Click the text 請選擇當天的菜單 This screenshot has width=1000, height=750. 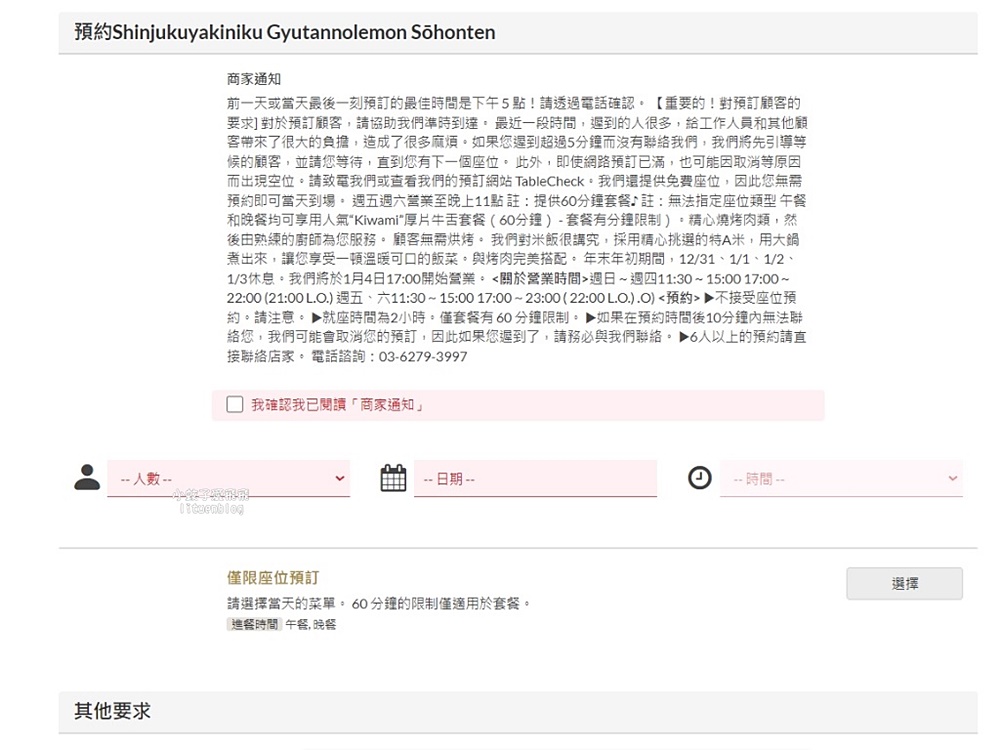pyautogui.click(x=281, y=603)
